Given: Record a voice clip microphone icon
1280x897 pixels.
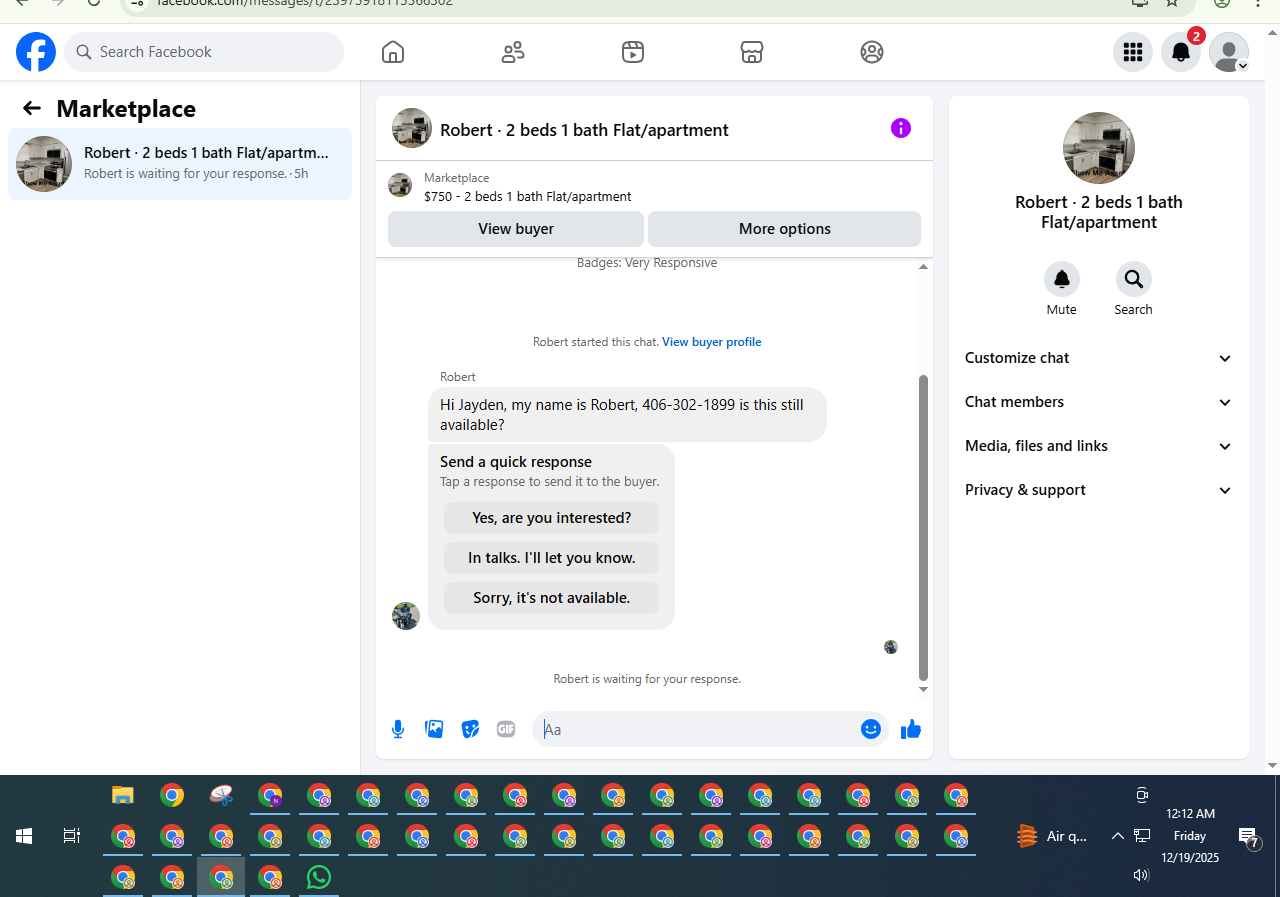Looking at the screenshot, I should [x=398, y=729].
